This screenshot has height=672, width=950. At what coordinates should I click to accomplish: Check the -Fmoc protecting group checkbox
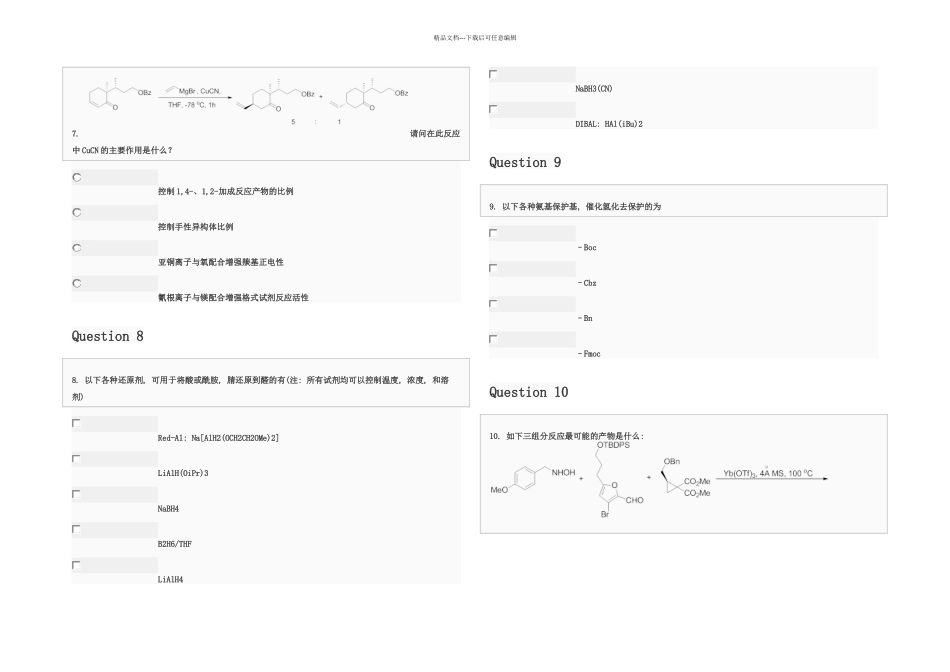(493, 339)
